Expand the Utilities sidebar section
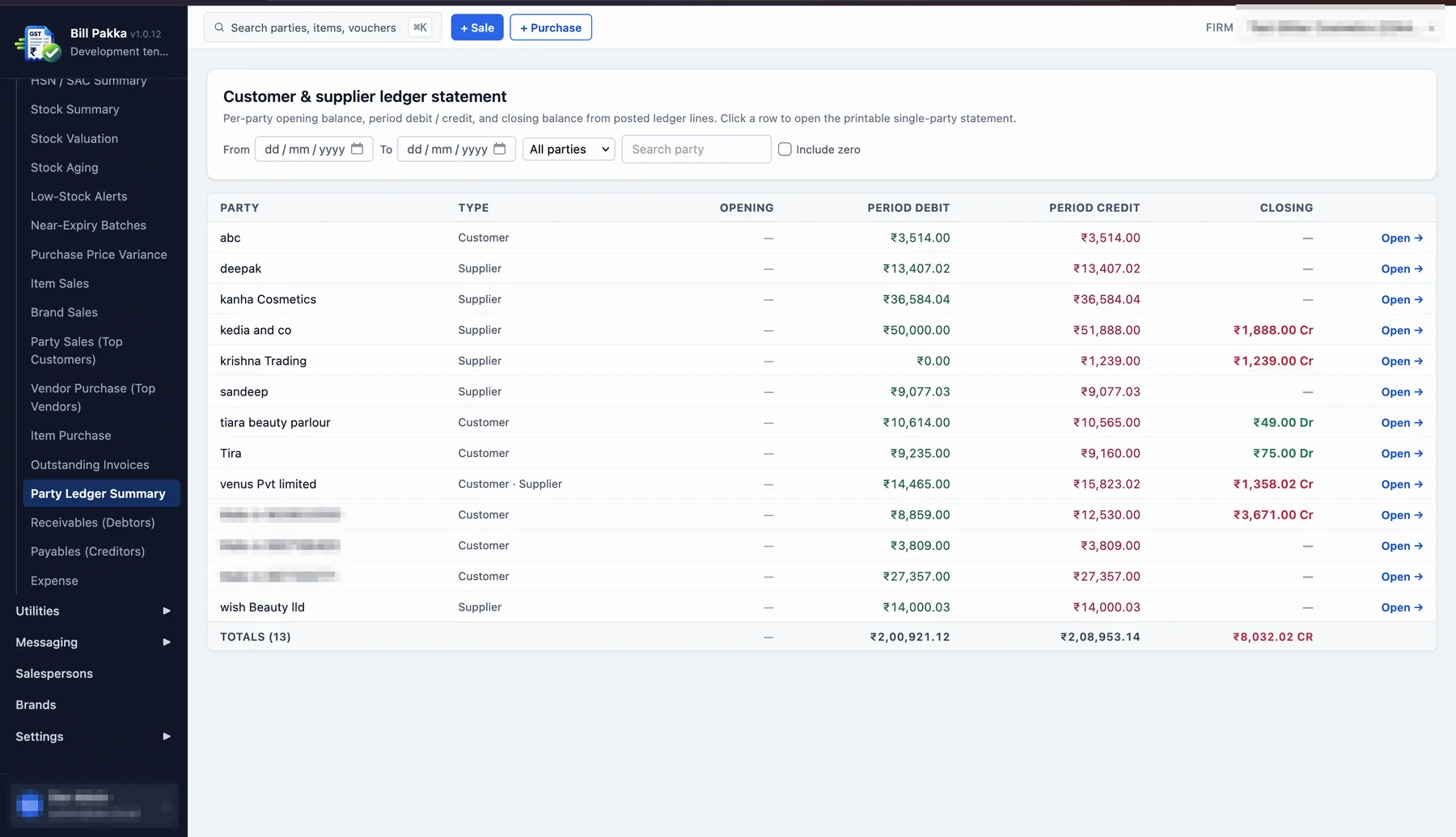Screen dimensions: 1456x837 [x=94, y=611]
